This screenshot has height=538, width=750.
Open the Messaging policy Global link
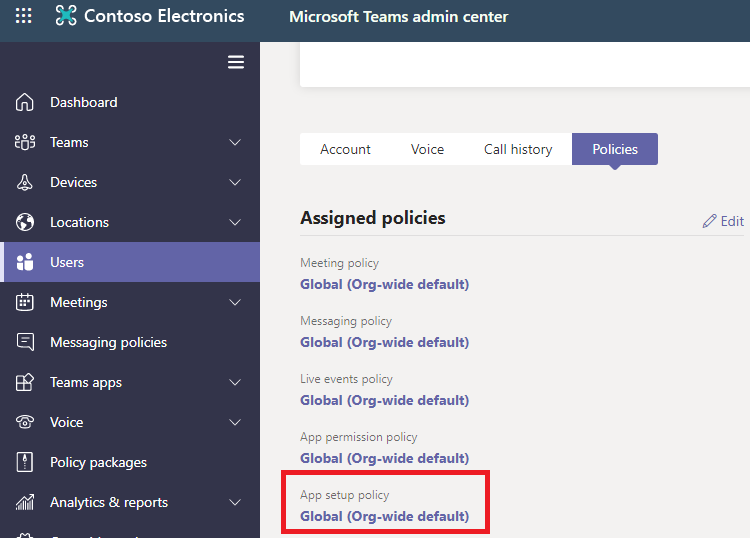click(x=385, y=342)
